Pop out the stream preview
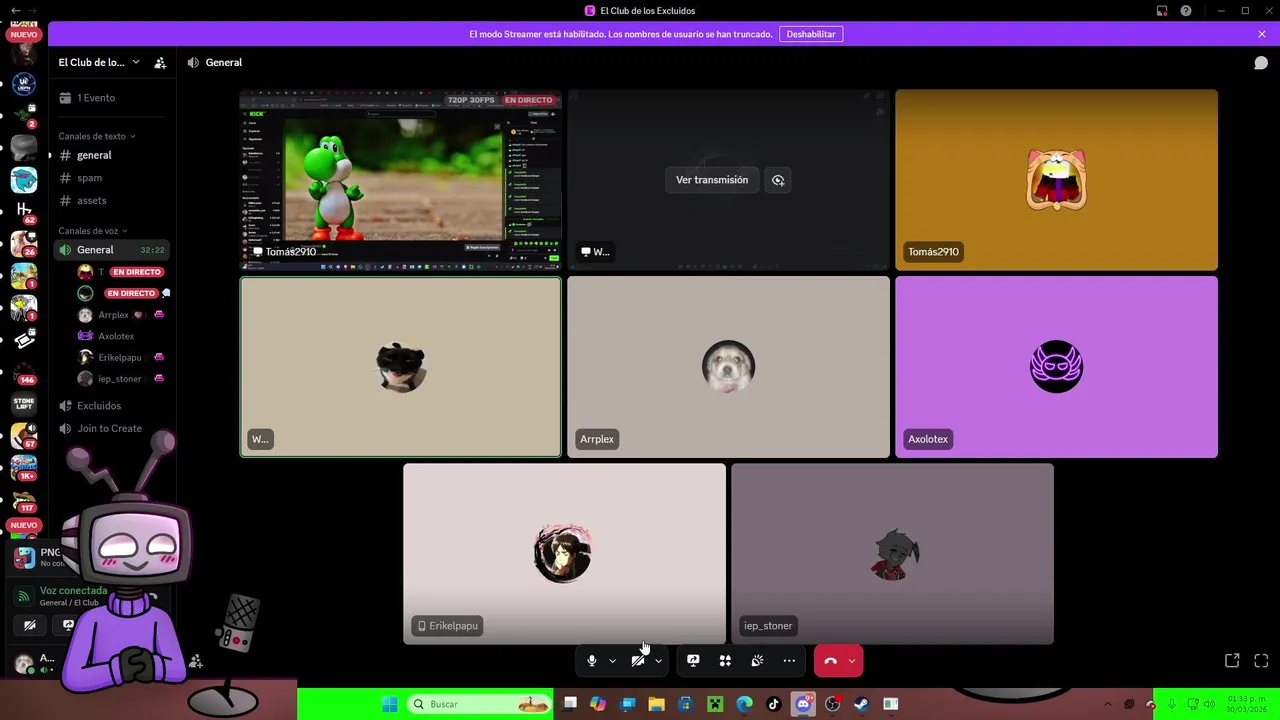The height and width of the screenshot is (720, 1280). click(x=778, y=180)
